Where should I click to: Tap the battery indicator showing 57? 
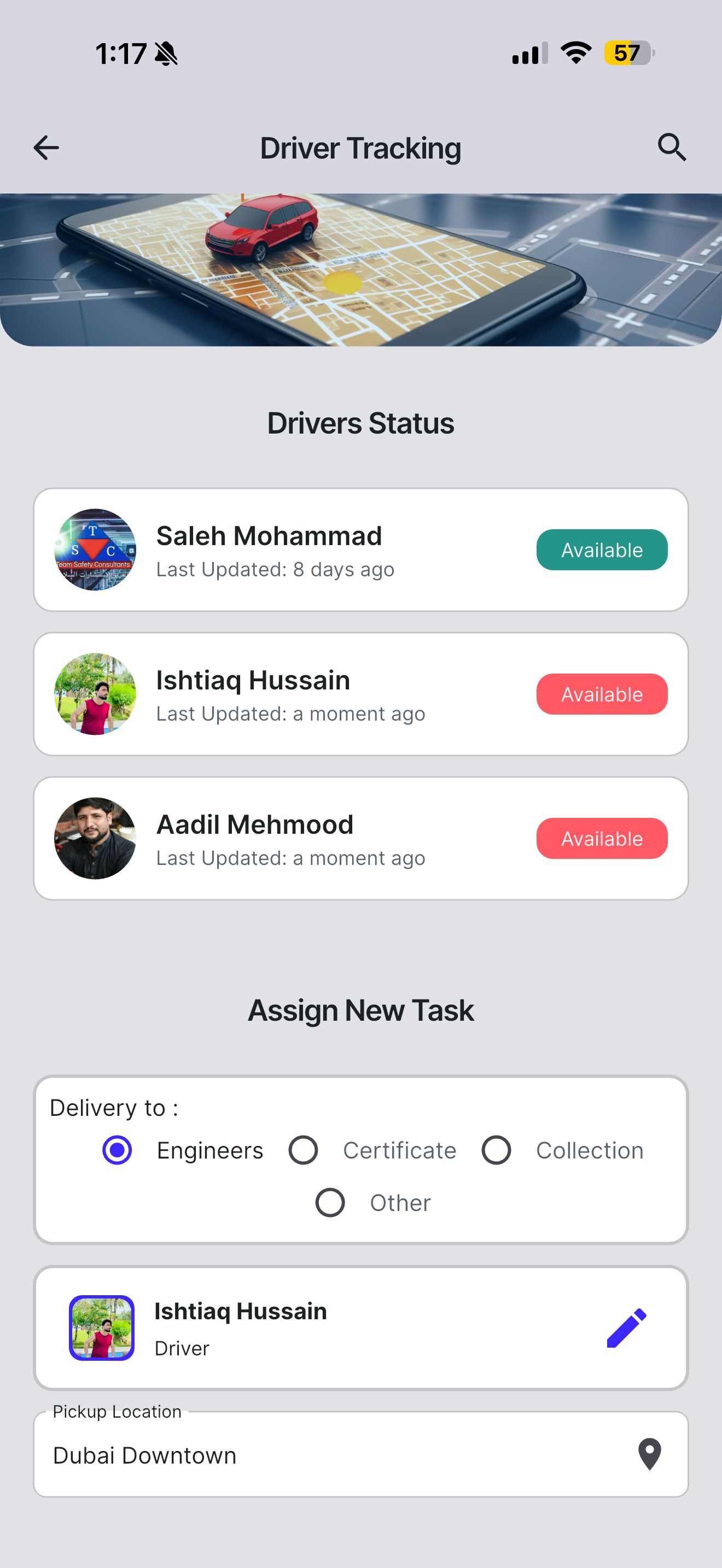630,53
